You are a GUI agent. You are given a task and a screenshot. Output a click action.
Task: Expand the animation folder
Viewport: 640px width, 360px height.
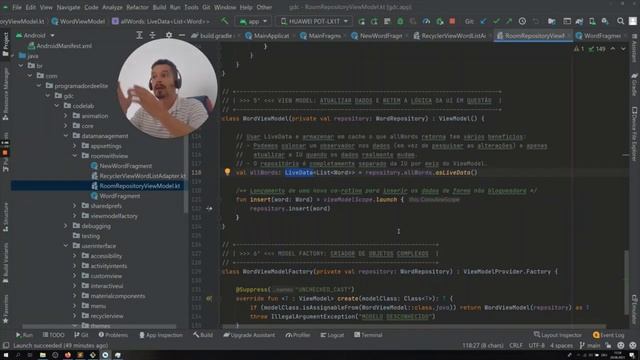point(66,116)
